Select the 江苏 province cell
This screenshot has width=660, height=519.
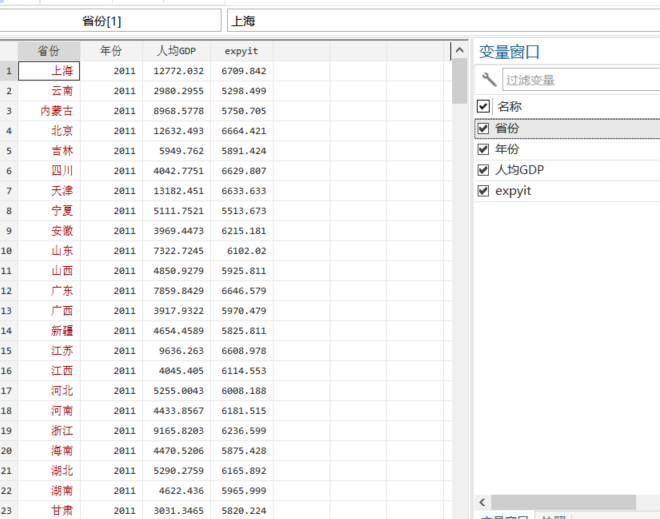click(x=49, y=351)
